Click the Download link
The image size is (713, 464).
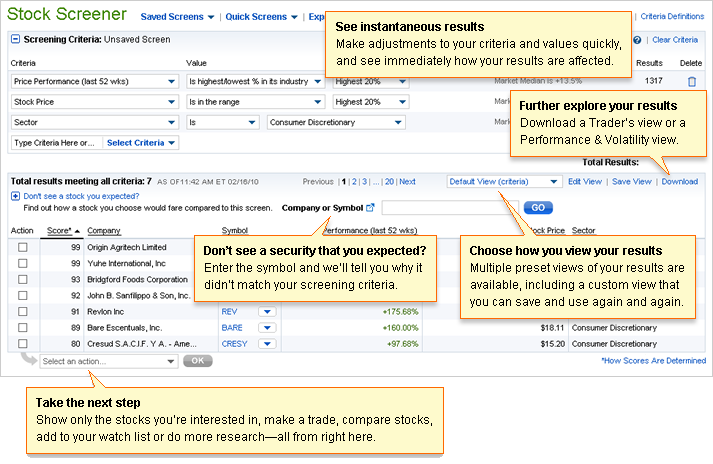click(679, 182)
